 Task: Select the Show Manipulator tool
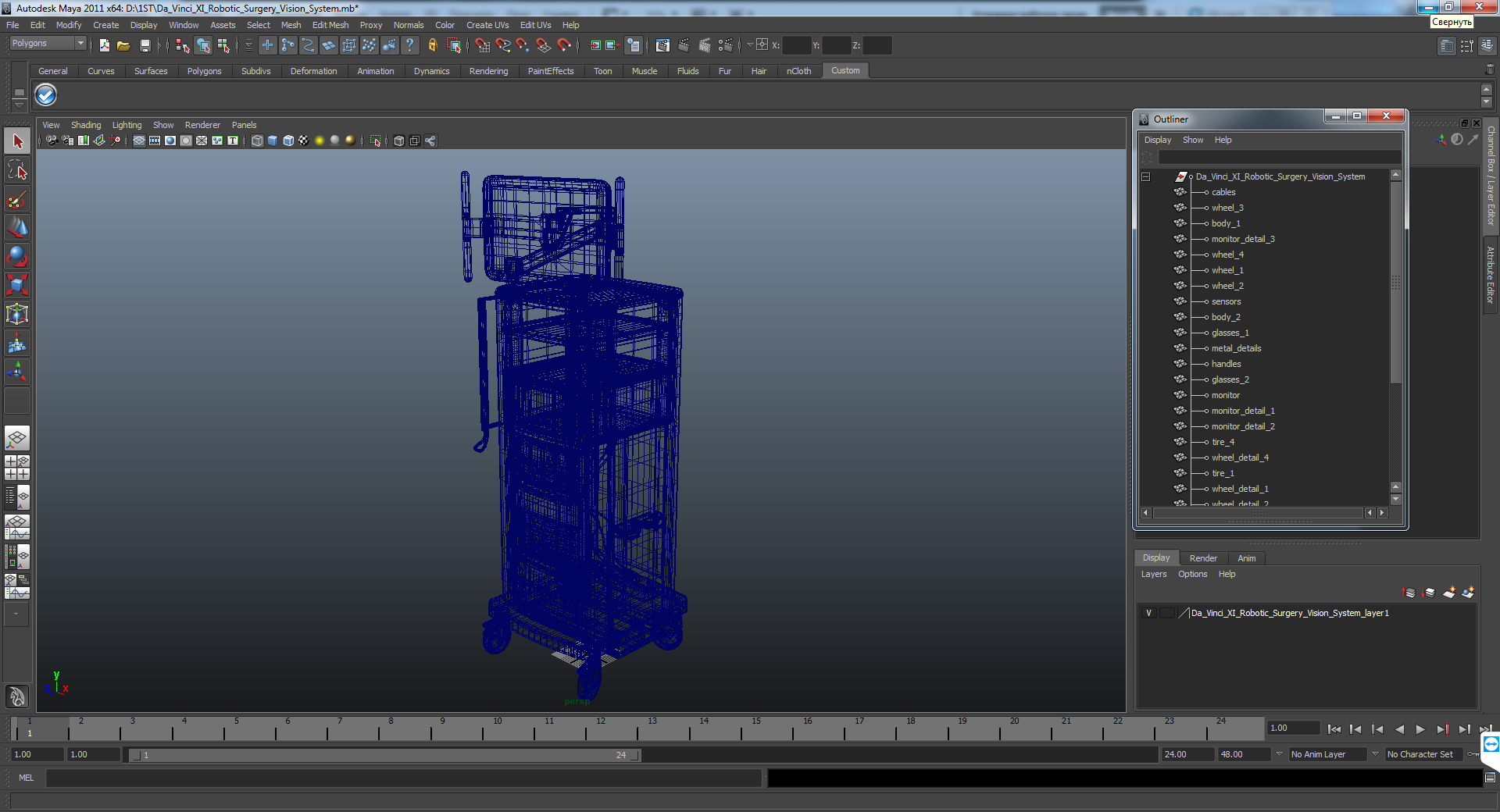point(17,372)
